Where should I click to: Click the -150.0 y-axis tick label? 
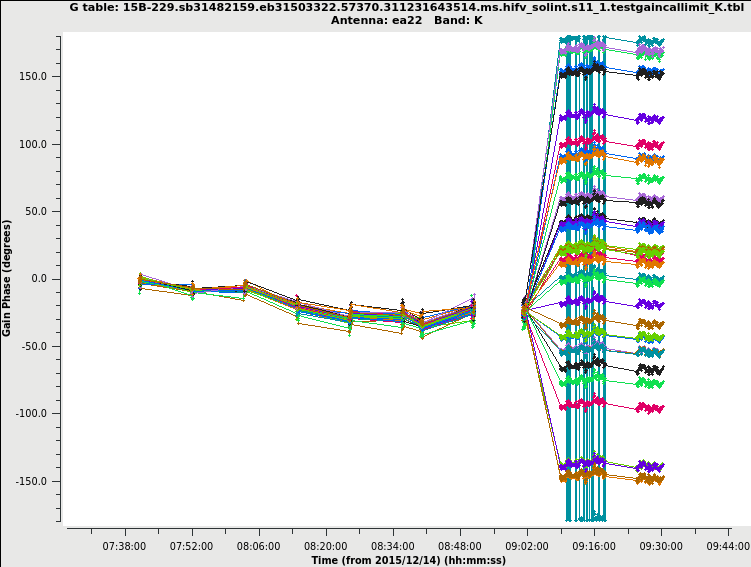[x=32, y=481]
